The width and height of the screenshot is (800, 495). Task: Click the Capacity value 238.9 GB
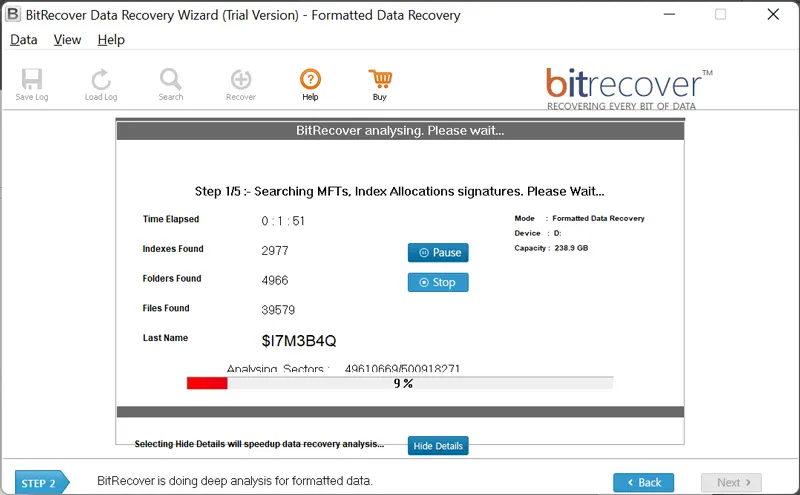pyautogui.click(x=571, y=248)
